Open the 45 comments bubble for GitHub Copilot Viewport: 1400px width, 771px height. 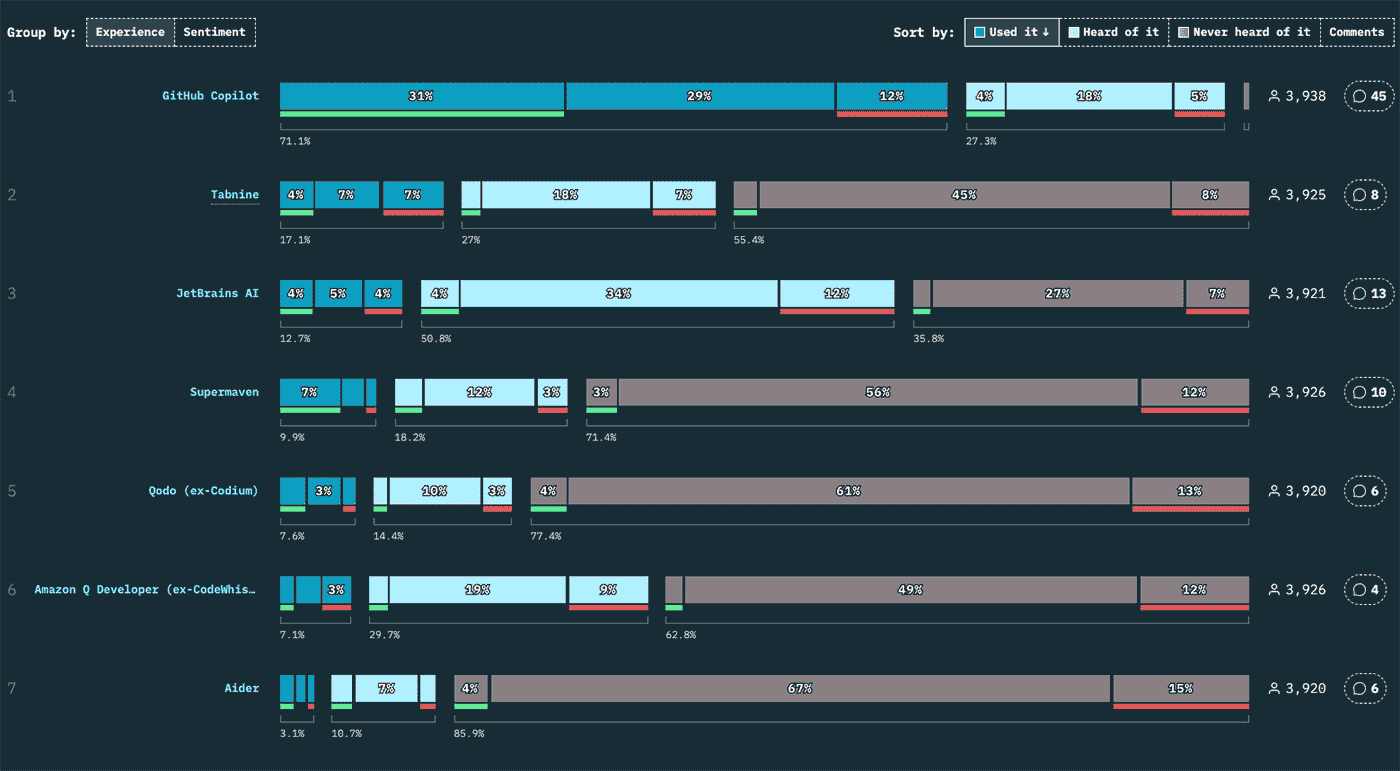1370,96
